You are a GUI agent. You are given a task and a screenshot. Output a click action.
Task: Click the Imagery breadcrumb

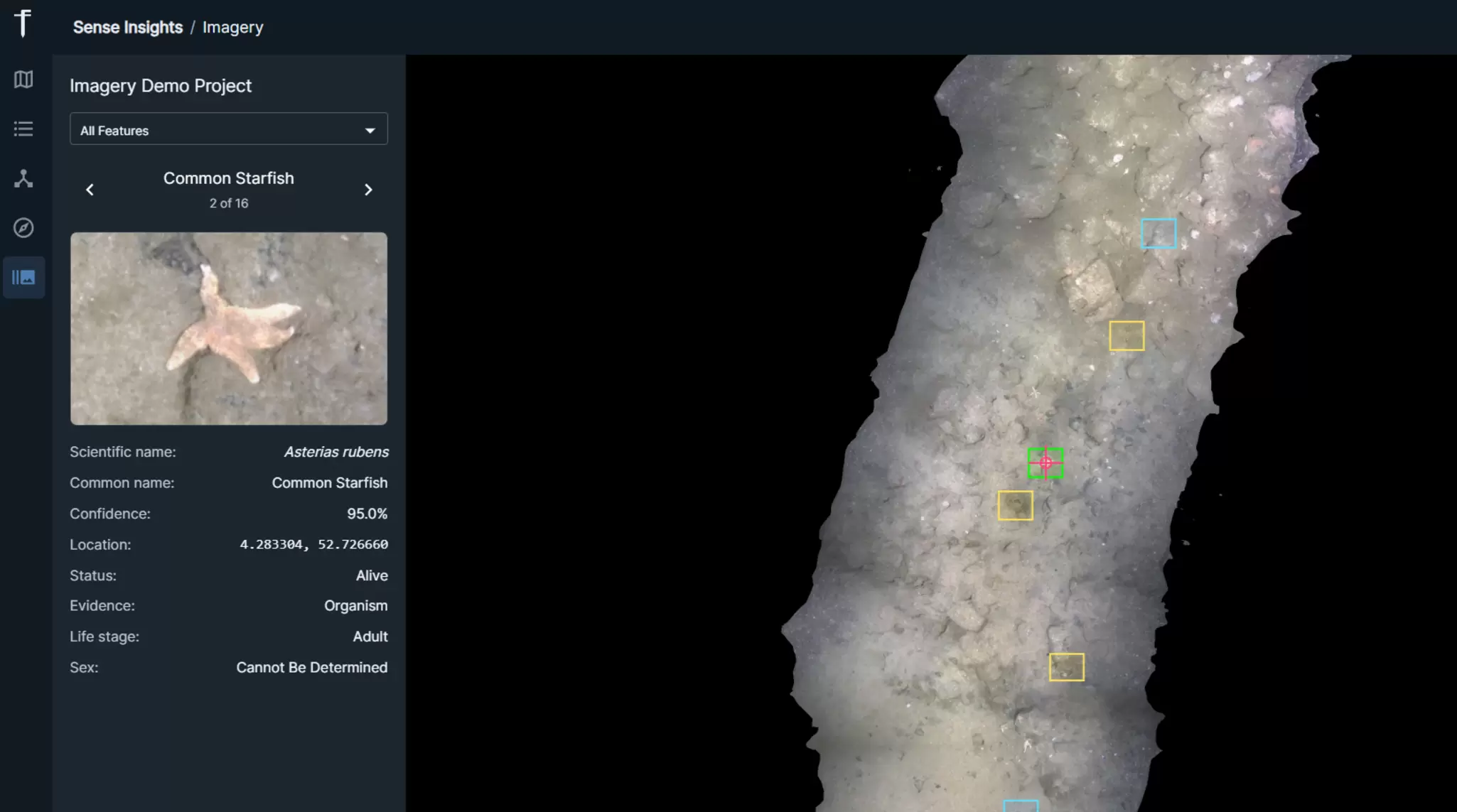point(233,27)
